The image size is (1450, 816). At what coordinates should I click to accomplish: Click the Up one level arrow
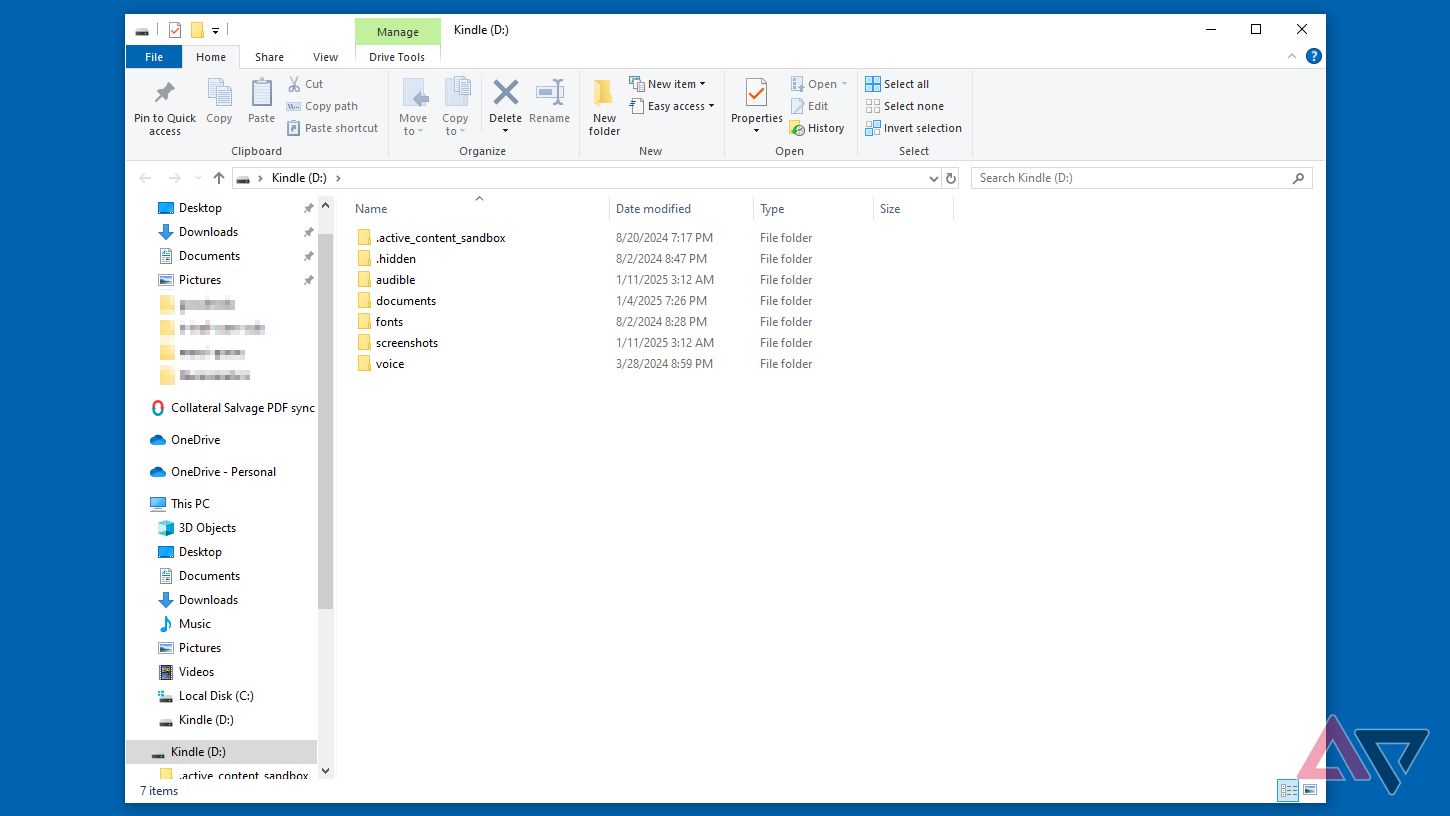[x=219, y=178]
